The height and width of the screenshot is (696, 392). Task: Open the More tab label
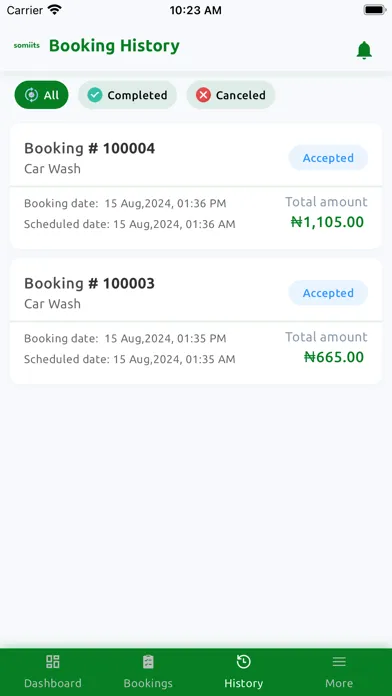(339, 683)
